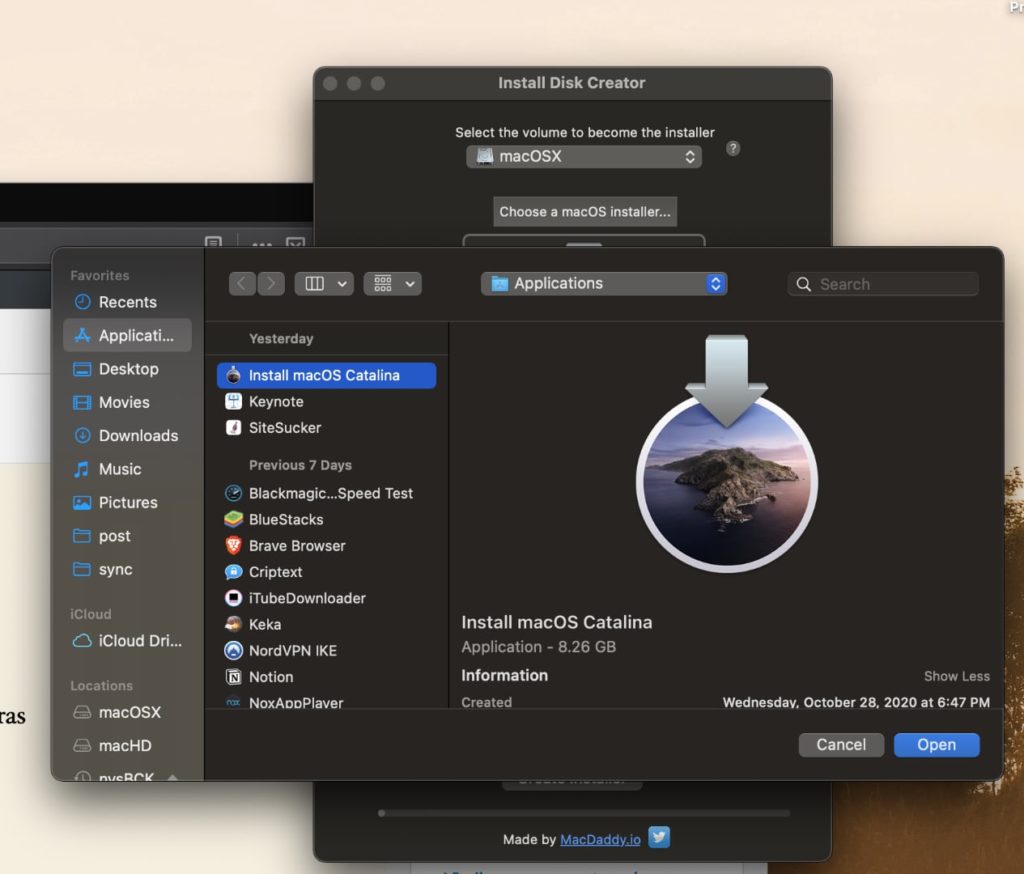Click the Open button
Viewport: 1024px width, 874px height.
(x=936, y=745)
